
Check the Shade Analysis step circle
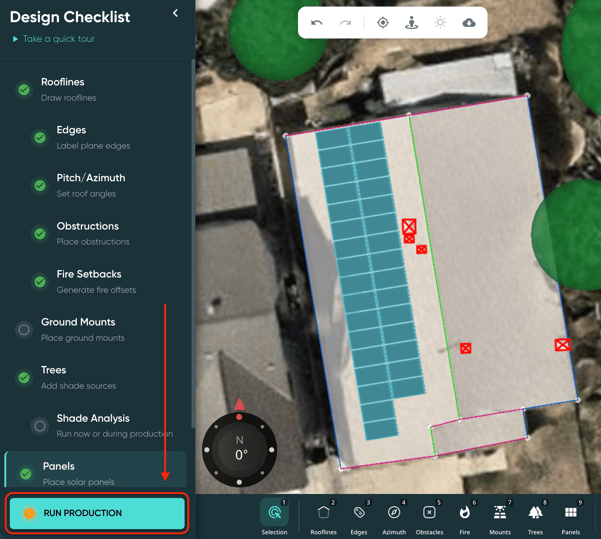coord(40,426)
